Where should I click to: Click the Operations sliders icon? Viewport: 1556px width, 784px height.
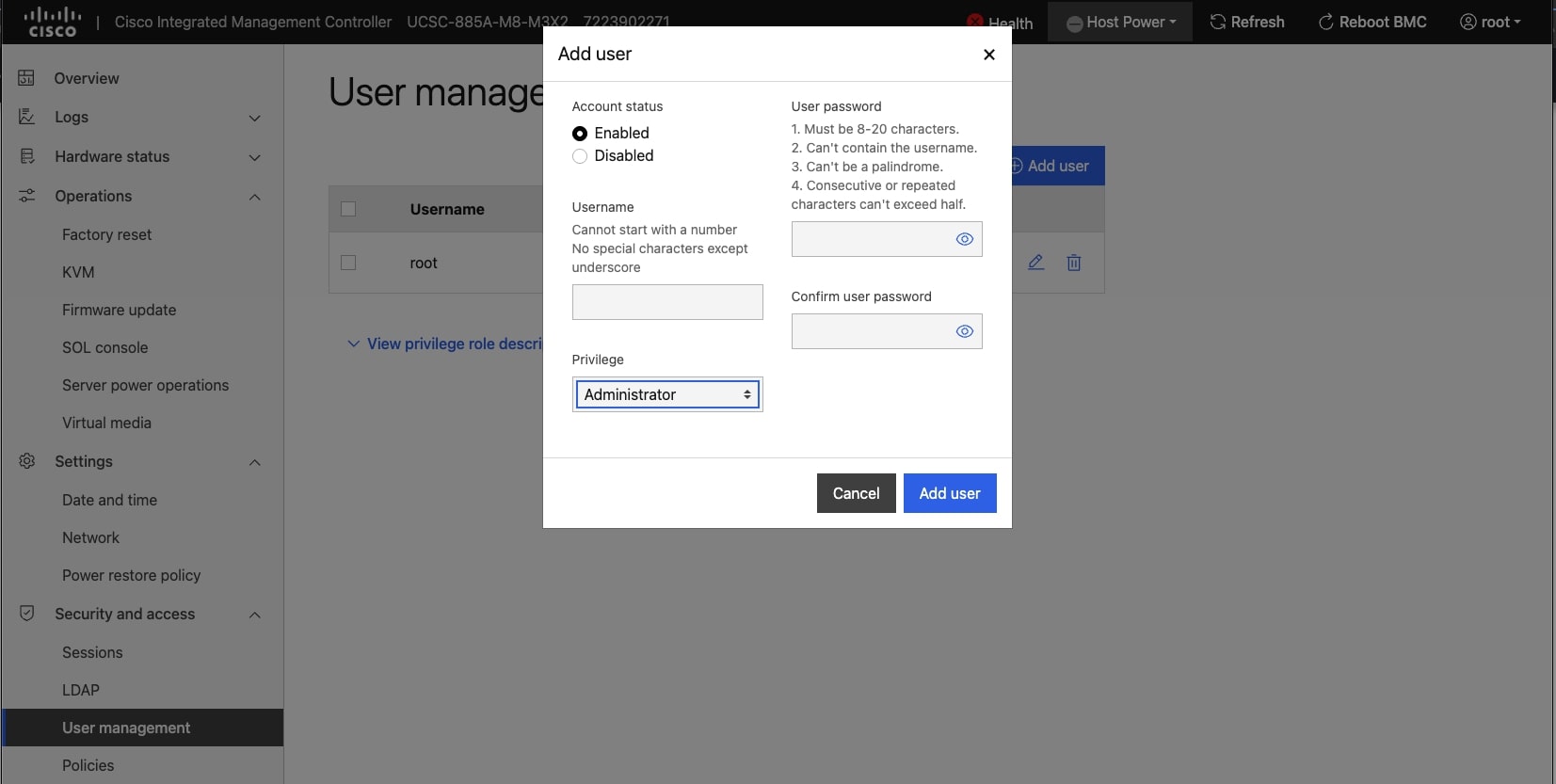(26, 196)
